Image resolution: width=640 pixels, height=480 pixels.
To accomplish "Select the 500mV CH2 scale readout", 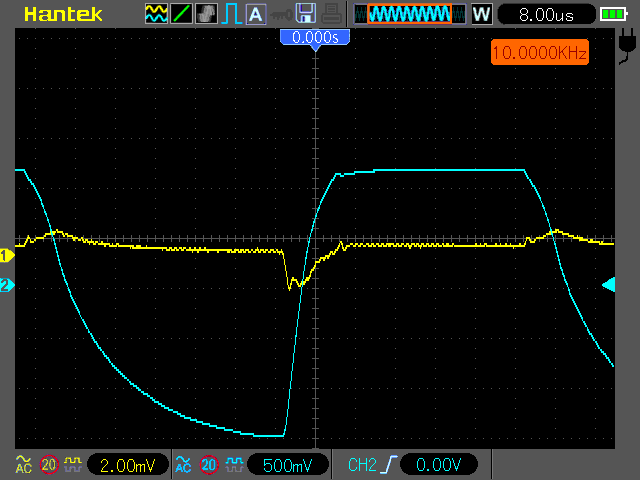I will (288, 465).
